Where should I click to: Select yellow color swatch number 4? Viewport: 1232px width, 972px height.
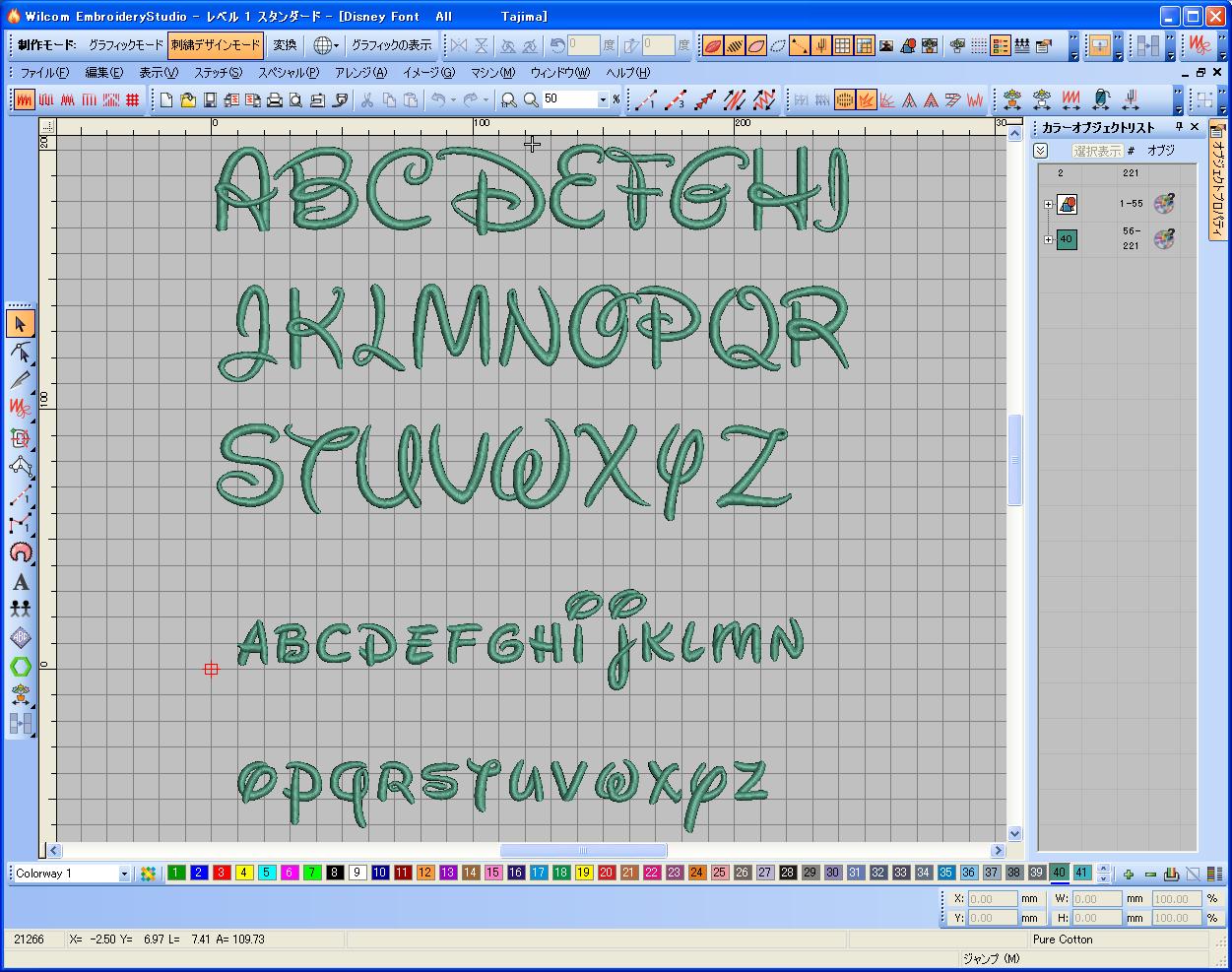point(244,873)
